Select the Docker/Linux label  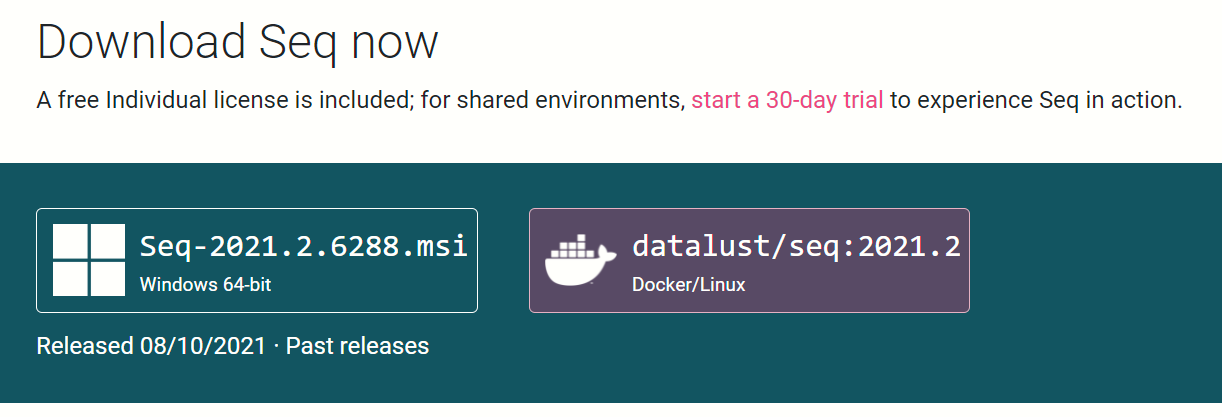[x=689, y=284]
